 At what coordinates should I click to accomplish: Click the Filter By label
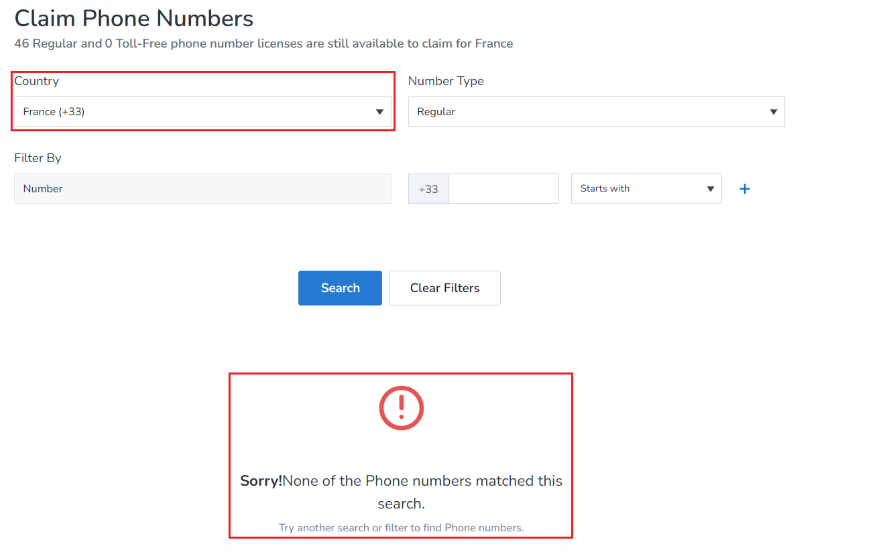38,158
